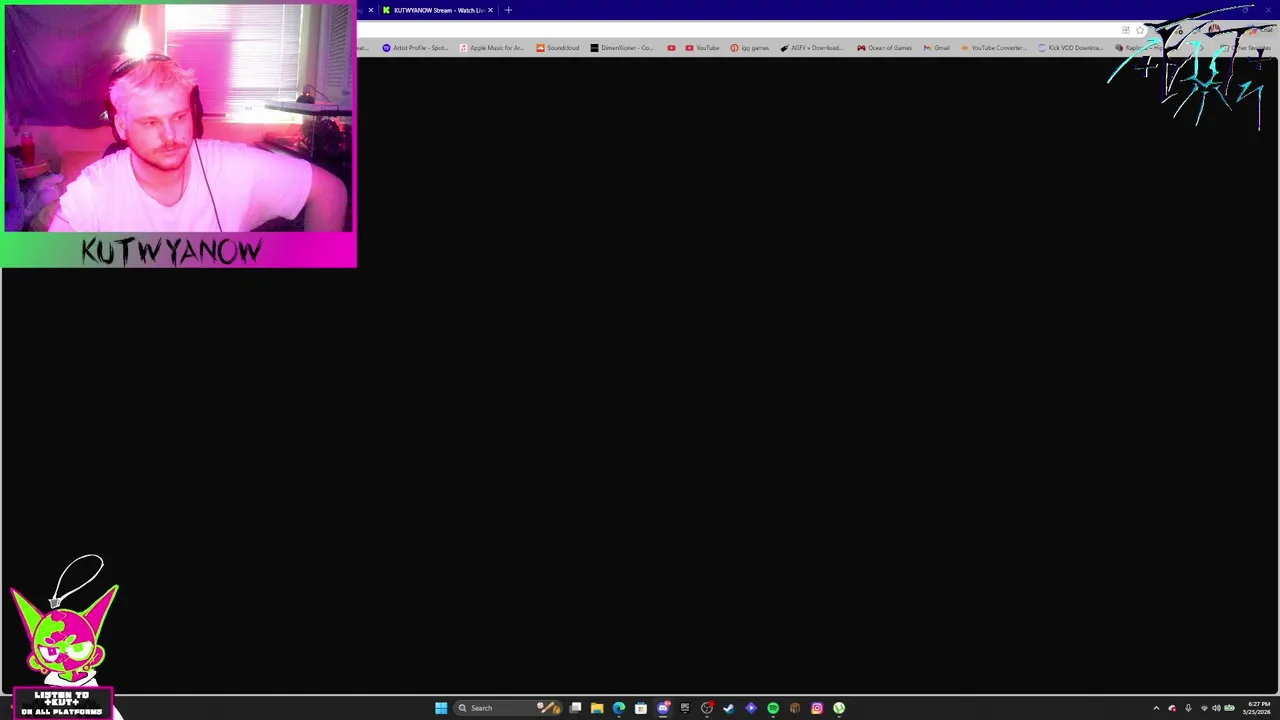Viewport: 1280px width, 720px height.
Task: Open the Apple Music for Artists bookmark
Action: click(491, 48)
